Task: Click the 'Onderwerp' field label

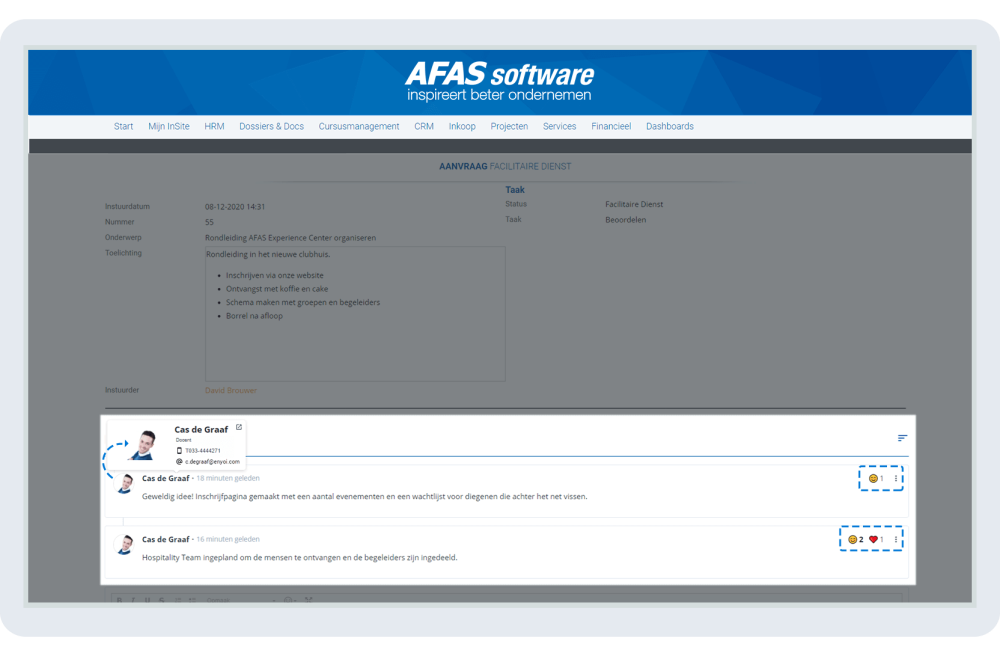Action: click(x=123, y=238)
